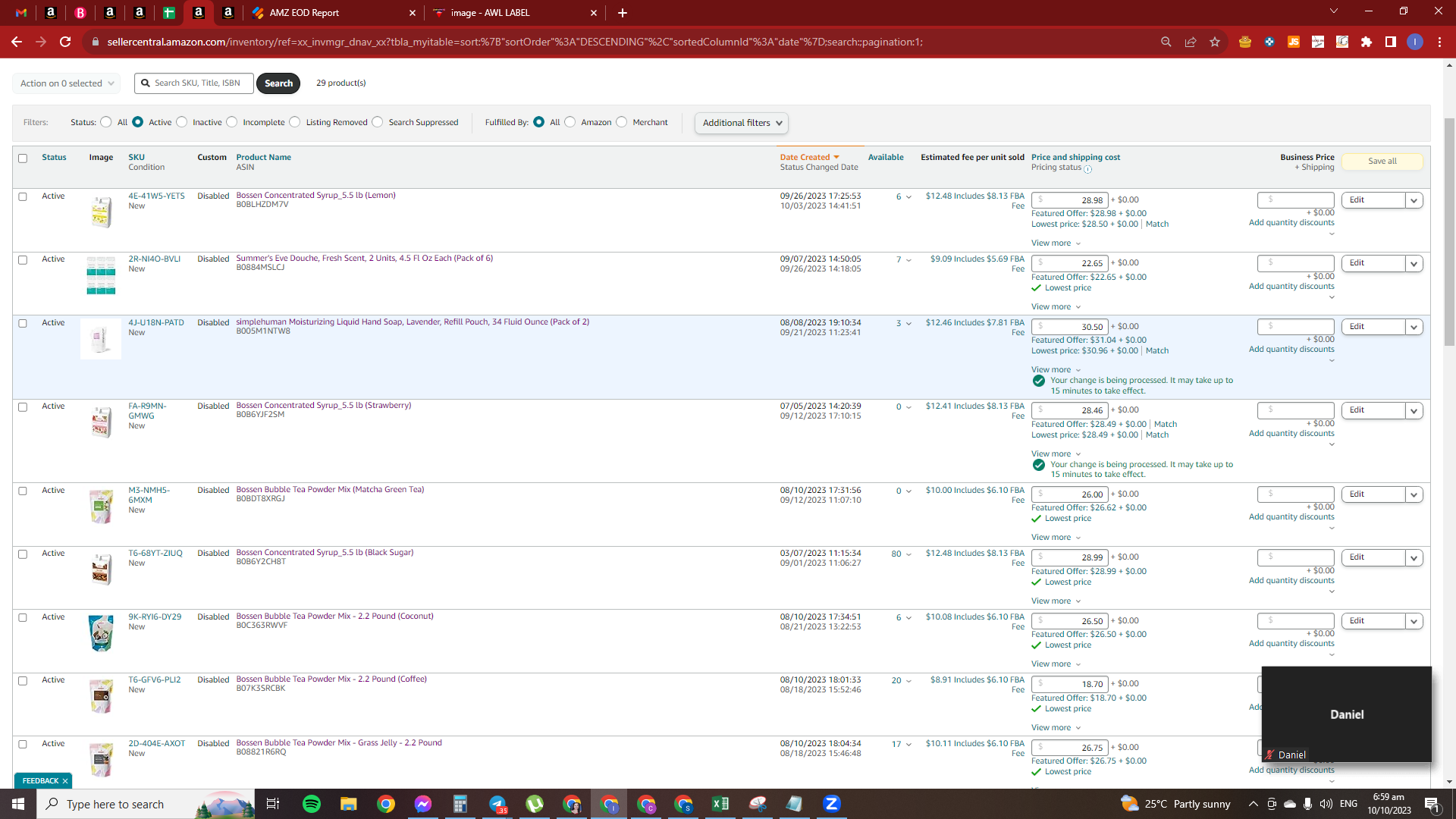Click Add quantity discounts for Matcha Green Tea row
Image resolution: width=1456 pixels, height=819 pixels.
[1291, 517]
